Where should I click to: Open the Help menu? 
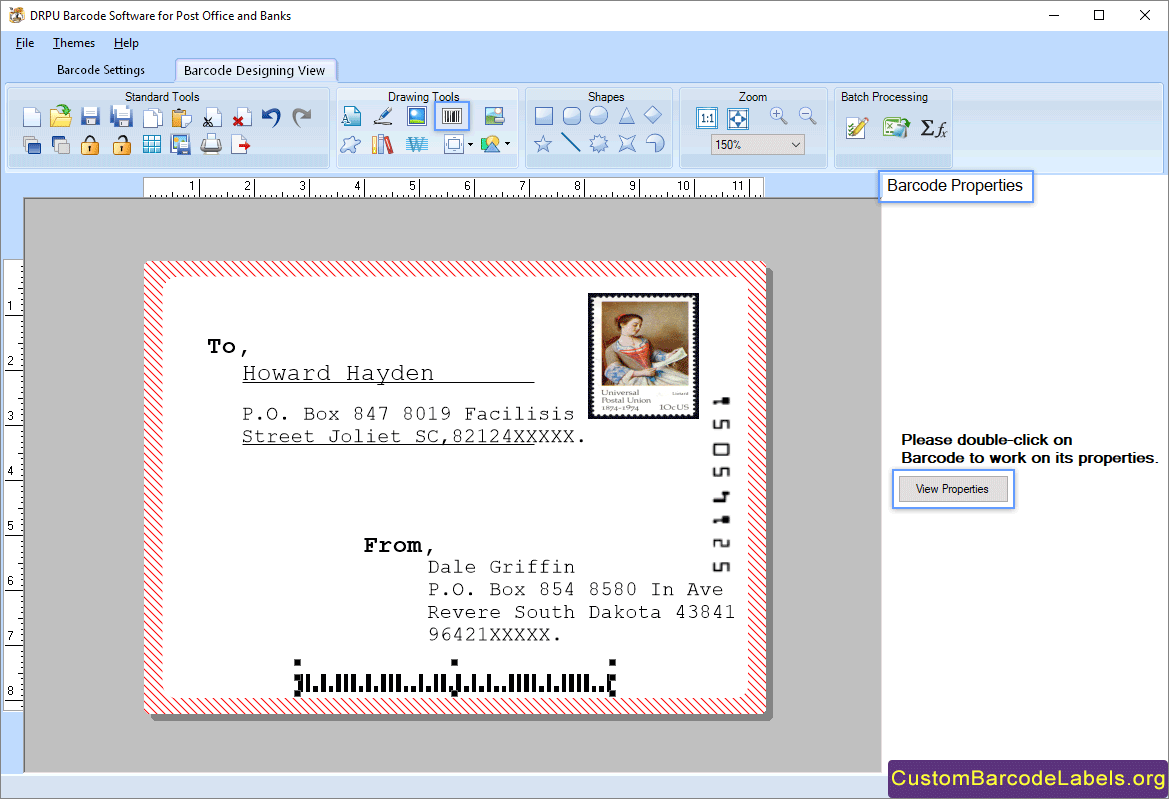(126, 42)
